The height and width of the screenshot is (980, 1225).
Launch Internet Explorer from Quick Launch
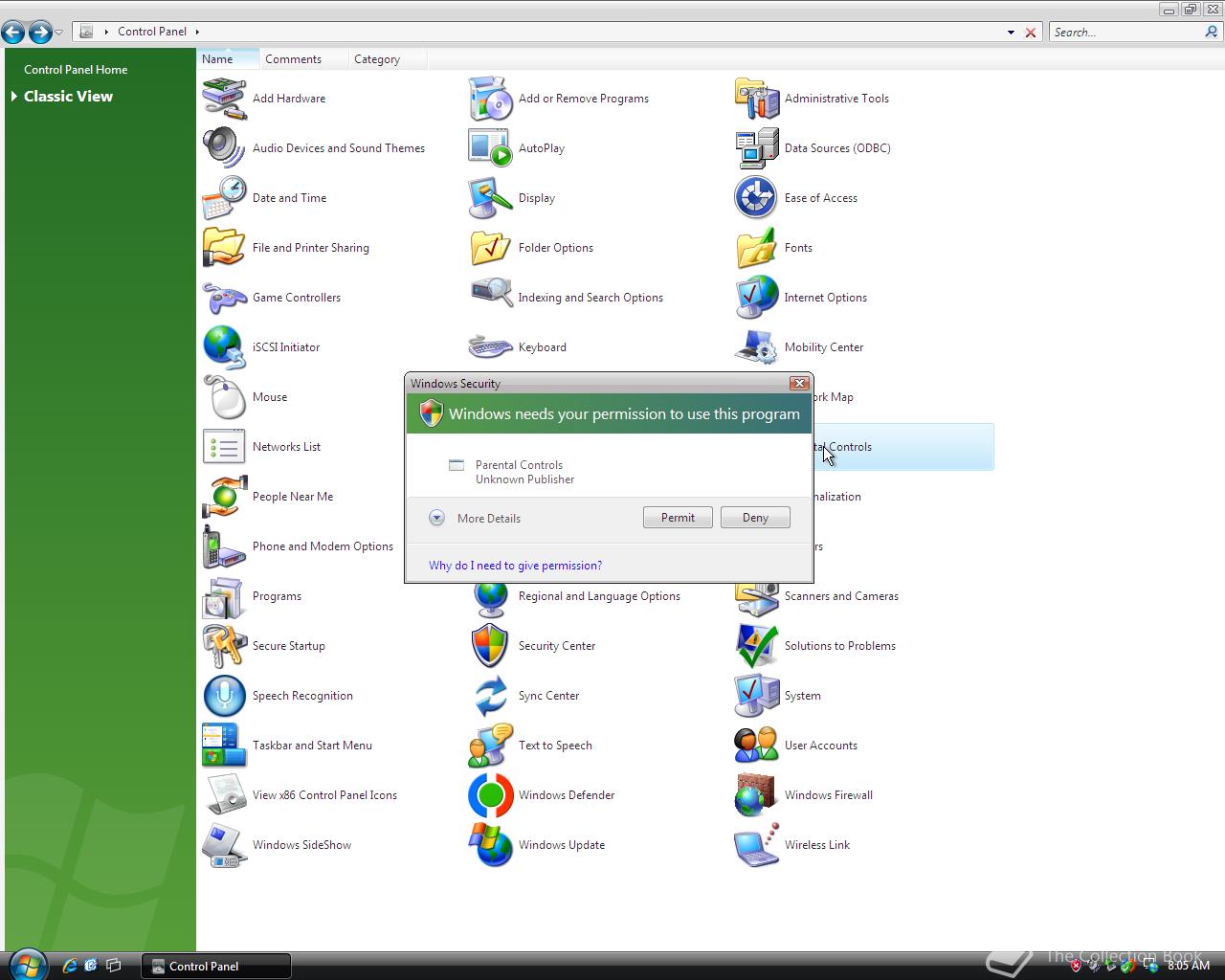tap(69, 966)
